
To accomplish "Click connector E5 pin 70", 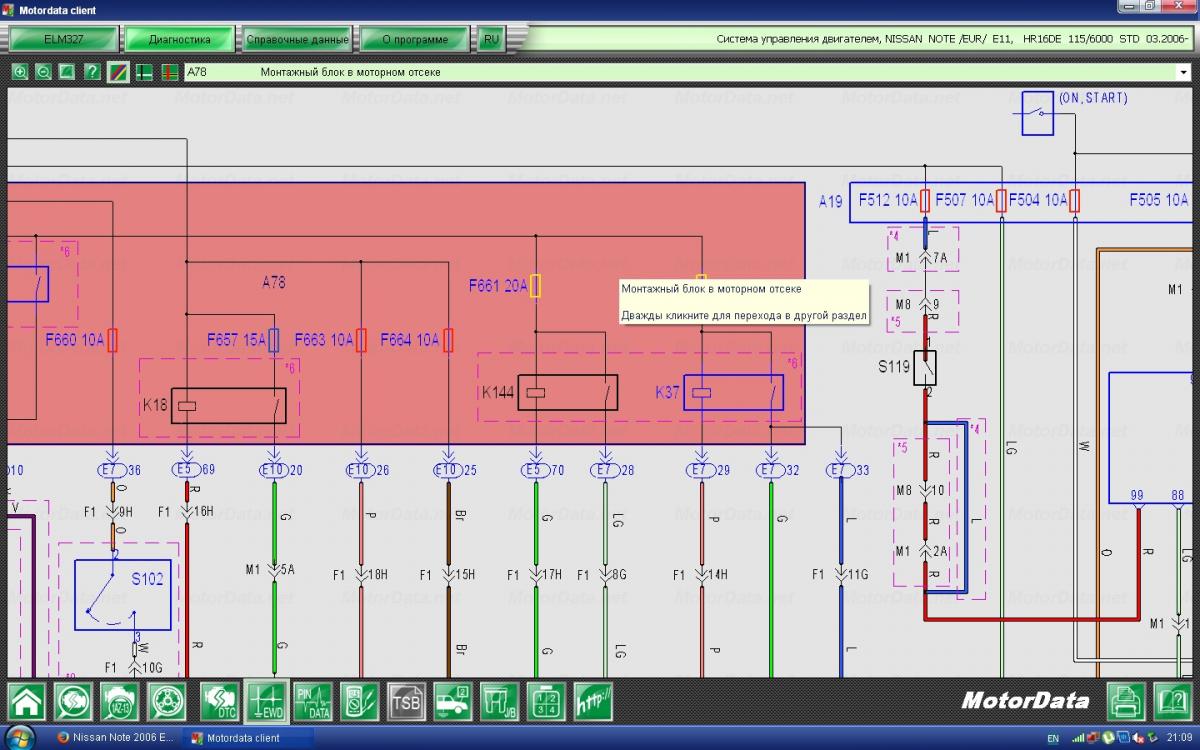I will pos(536,469).
